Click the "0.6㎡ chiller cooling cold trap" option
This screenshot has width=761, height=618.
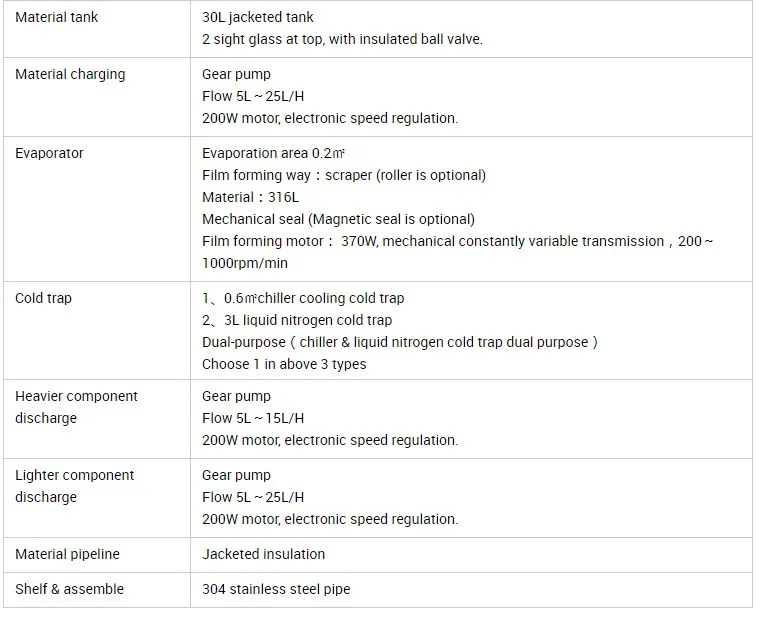[x=303, y=298]
